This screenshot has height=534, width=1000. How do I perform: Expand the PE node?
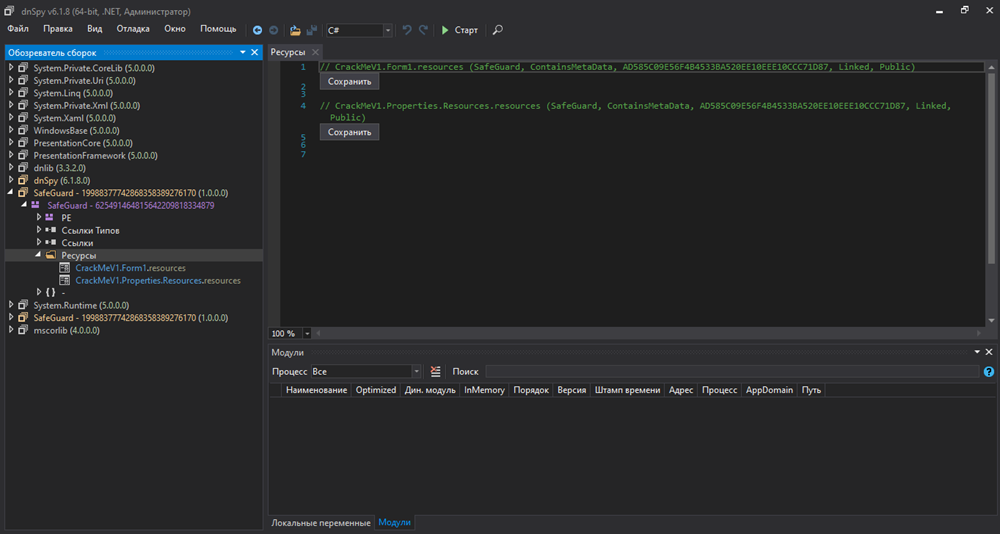click(x=38, y=218)
